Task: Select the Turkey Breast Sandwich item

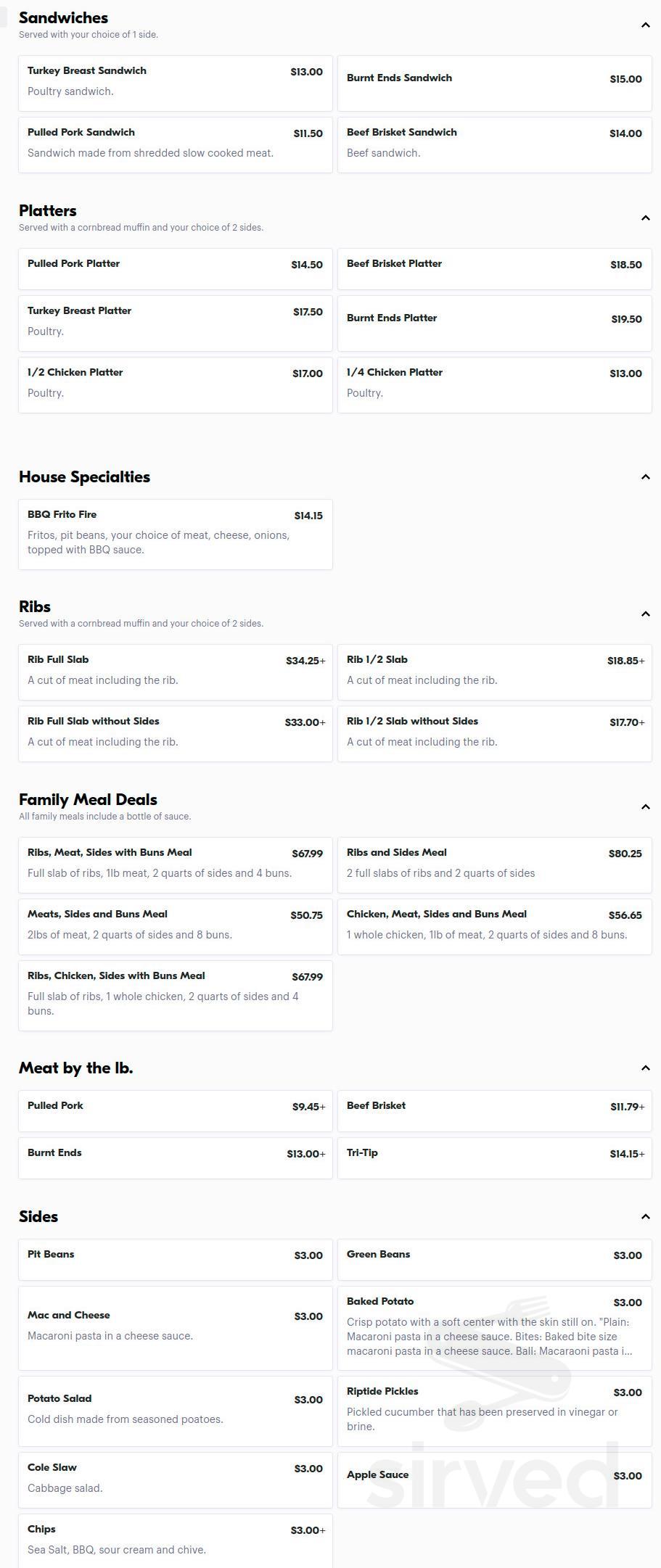Action: pos(175,83)
